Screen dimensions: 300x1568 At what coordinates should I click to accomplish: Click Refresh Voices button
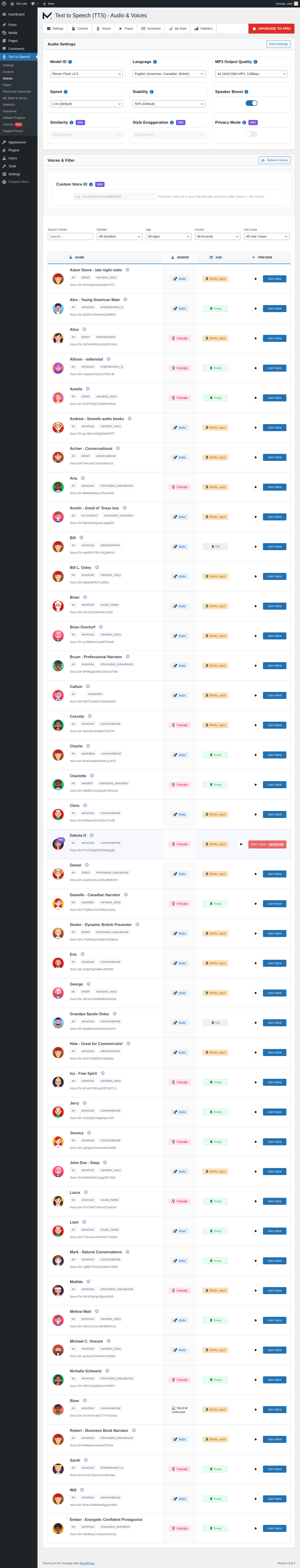274,160
